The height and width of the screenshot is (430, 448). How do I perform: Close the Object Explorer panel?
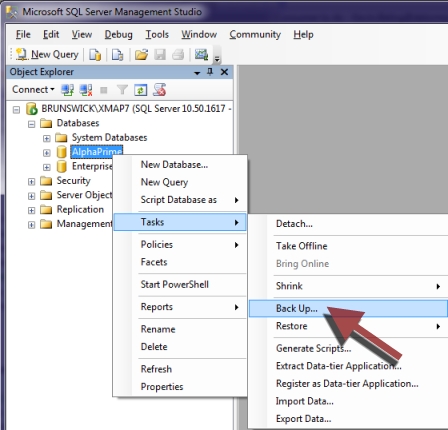[225, 72]
